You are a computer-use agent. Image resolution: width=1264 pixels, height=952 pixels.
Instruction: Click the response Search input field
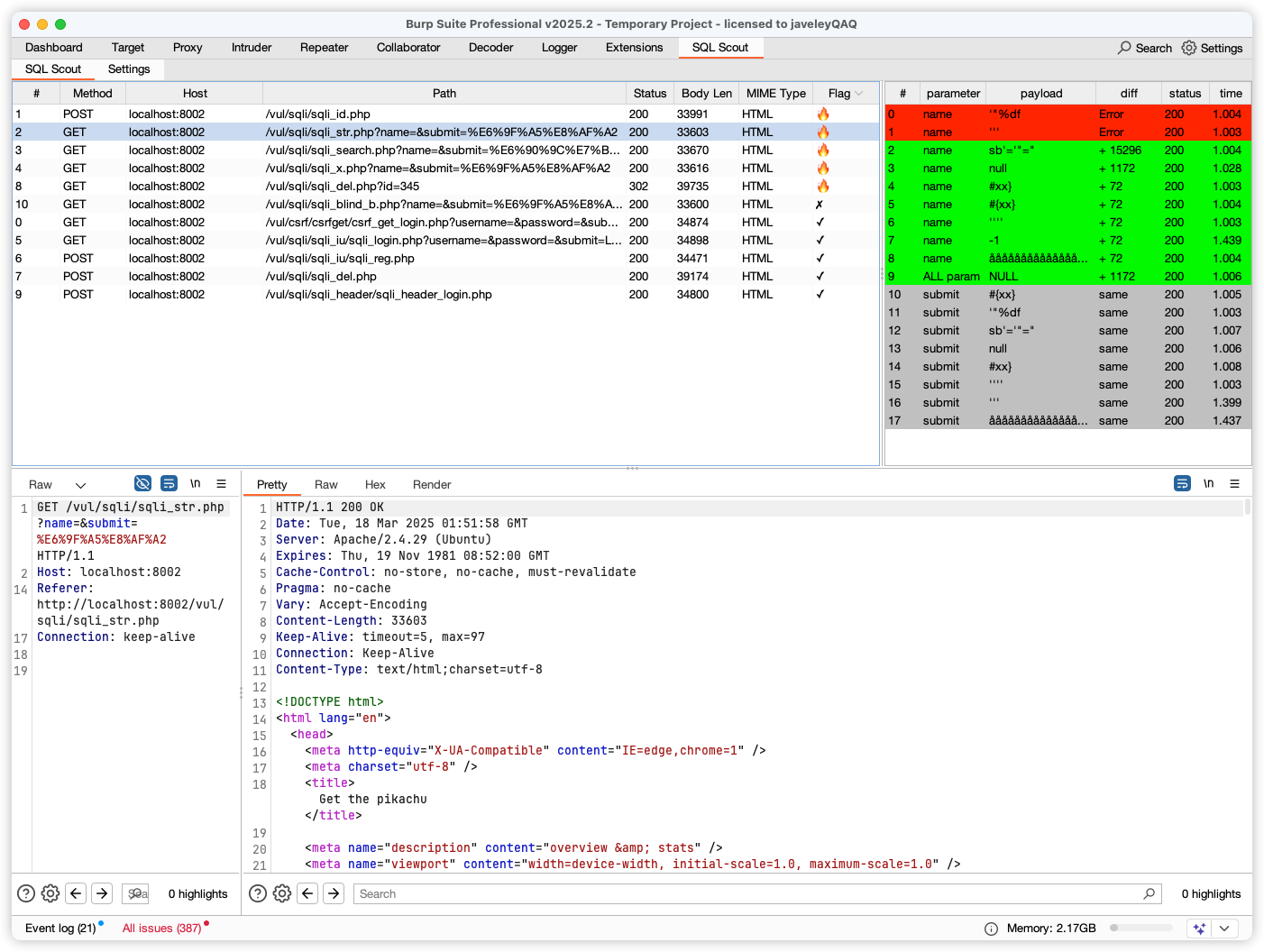(748, 893)
